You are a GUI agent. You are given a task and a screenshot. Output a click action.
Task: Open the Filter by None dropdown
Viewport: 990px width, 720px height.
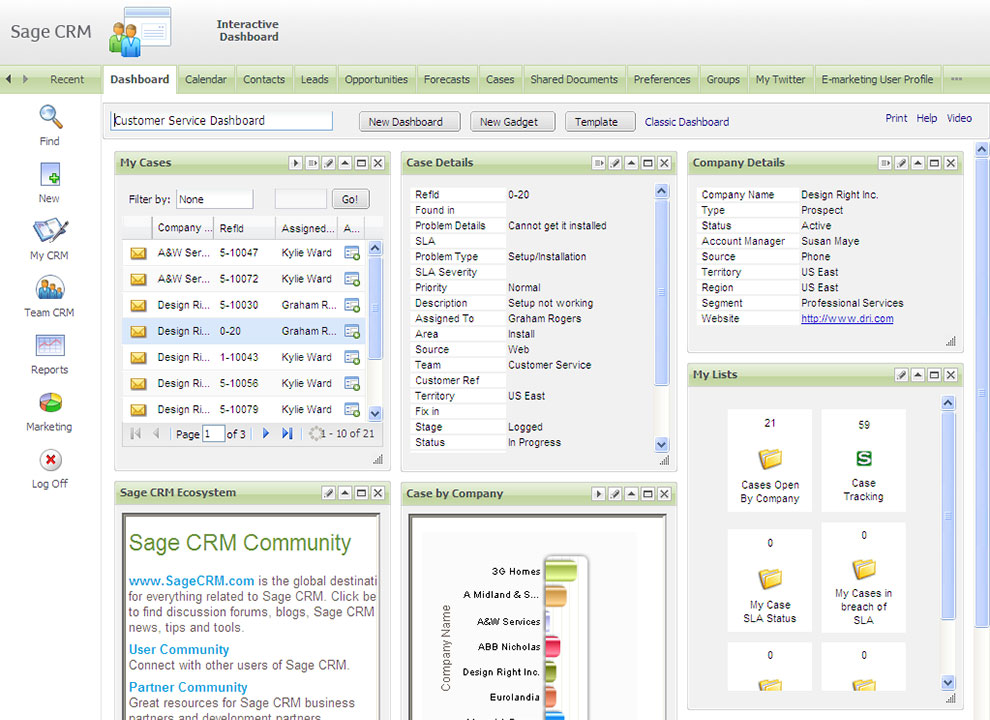(x=215, y=200)
